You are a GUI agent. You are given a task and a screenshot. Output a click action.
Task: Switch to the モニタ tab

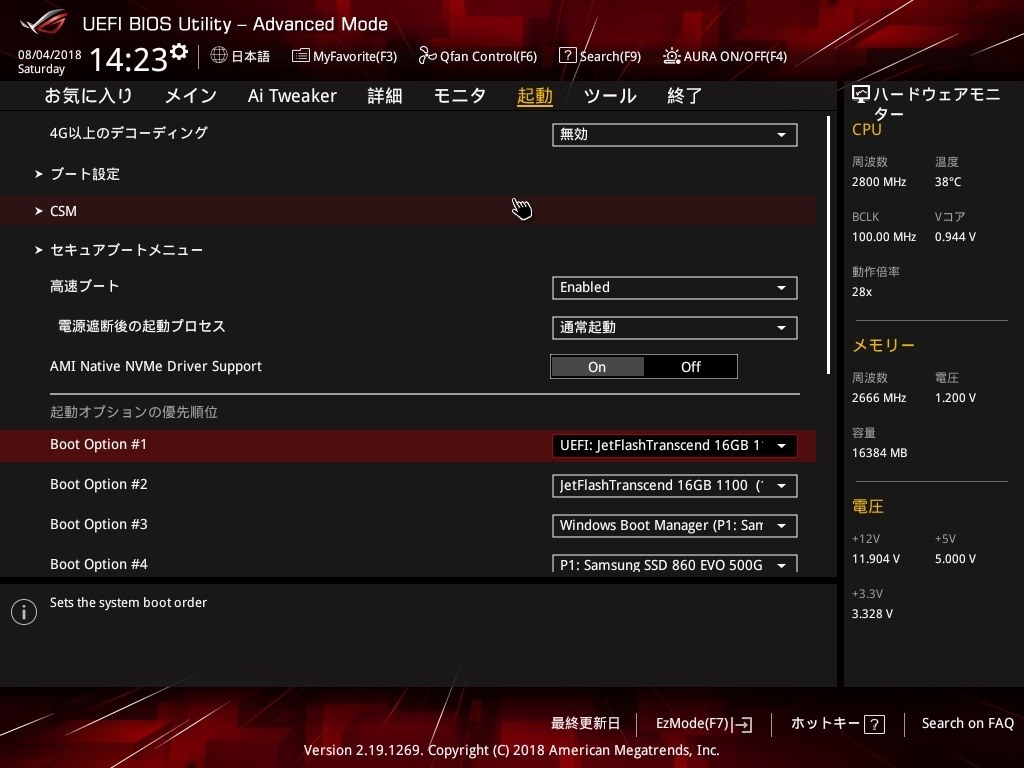tap(460, 96)
